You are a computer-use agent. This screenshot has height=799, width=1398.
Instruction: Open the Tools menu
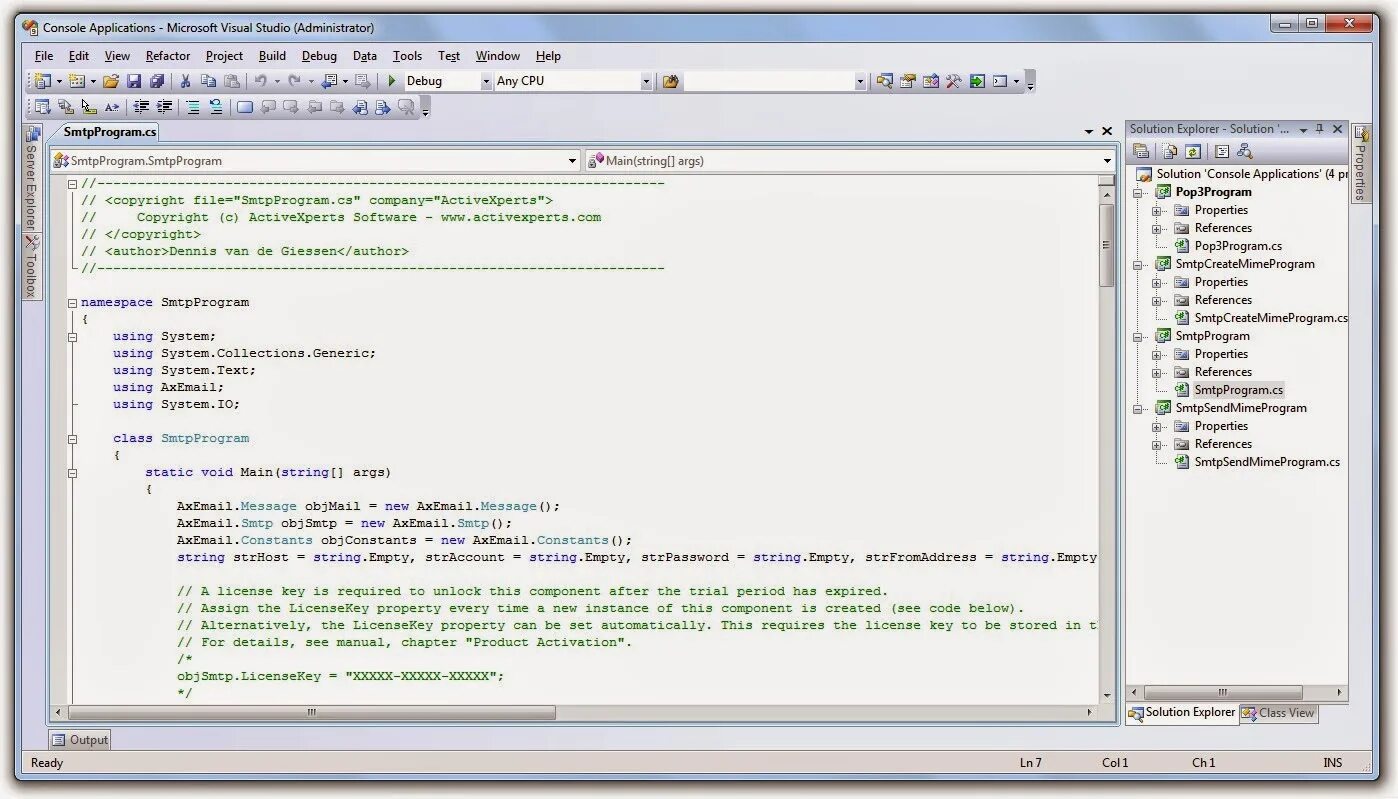(407, 56)
